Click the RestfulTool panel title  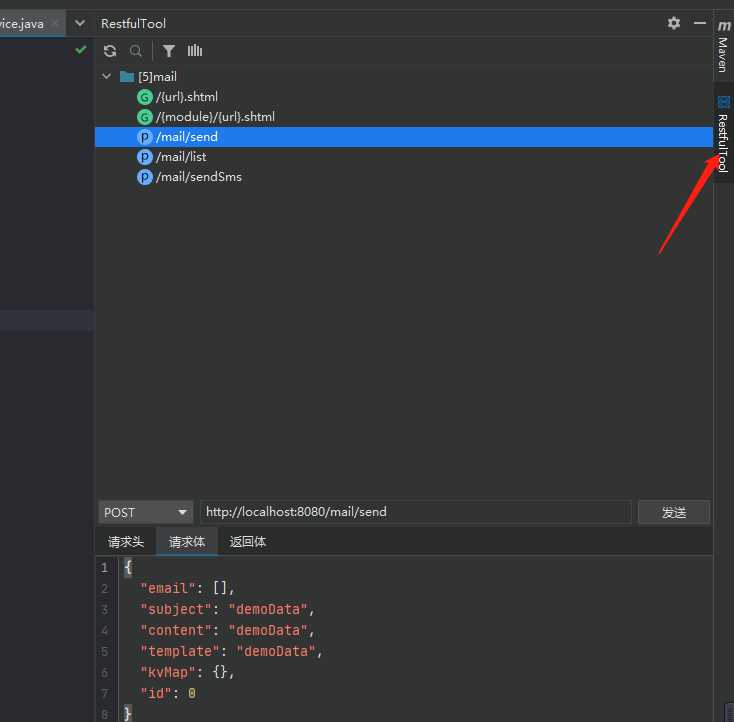[133, 23]
